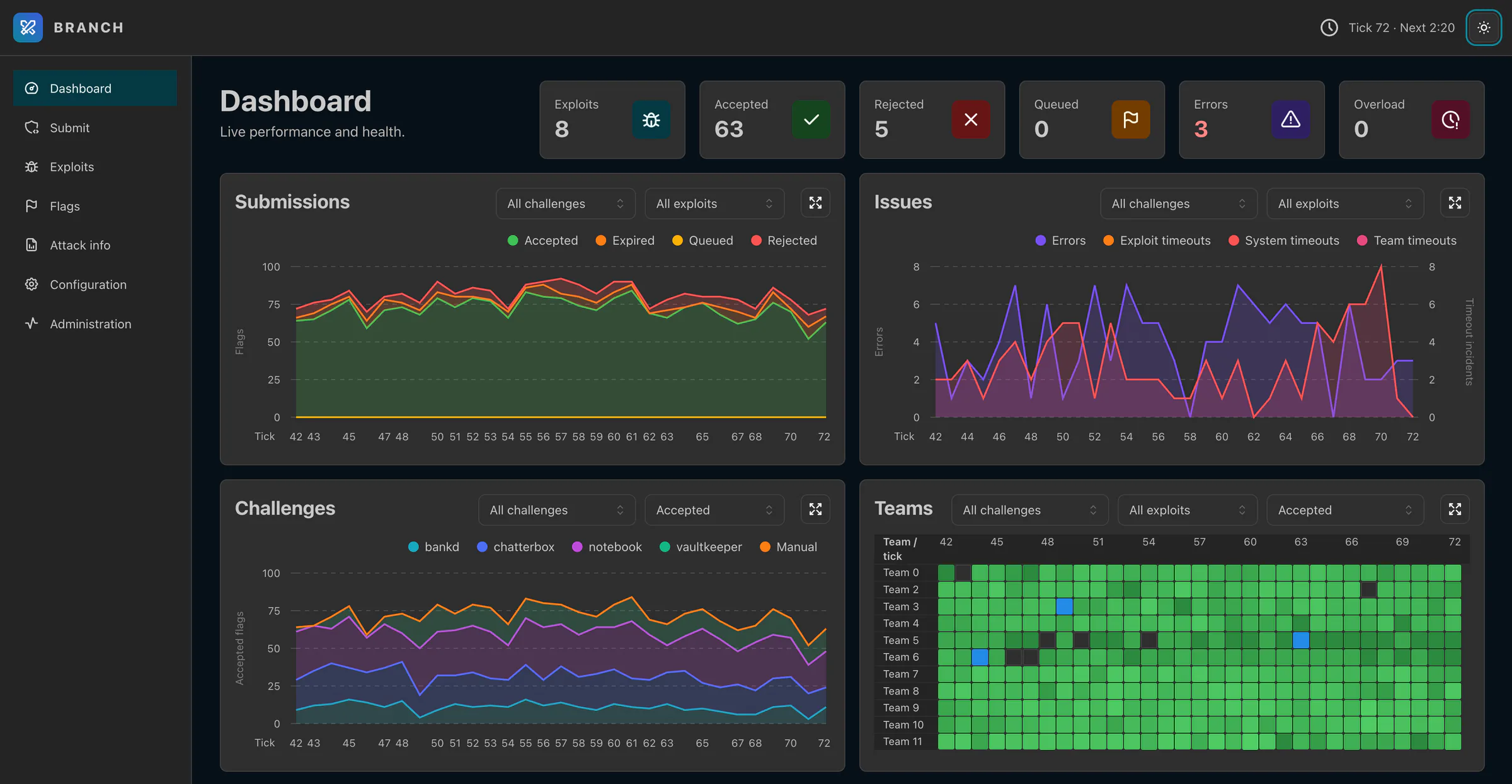Image resolution: width=1512 pixels, height=784 pixels.
Task: Click the Team 10 row label
Action: pyautogui.click(x=903, y=725)
